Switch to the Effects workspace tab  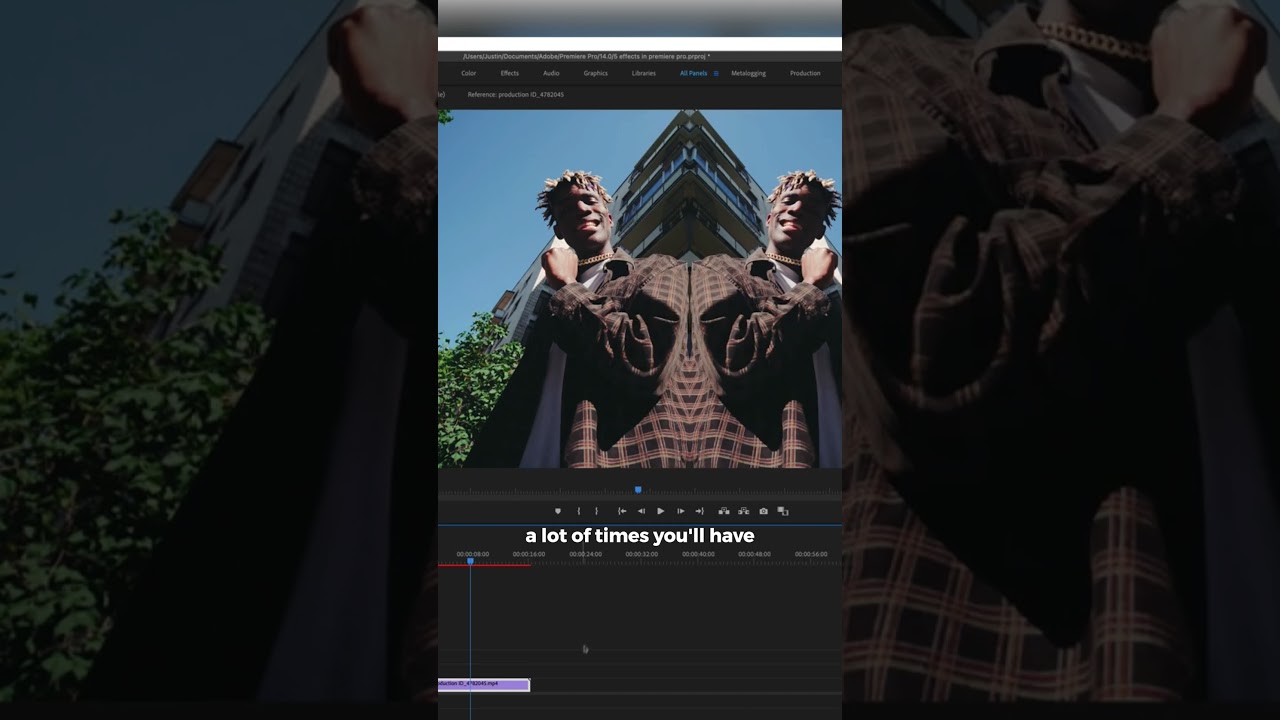(x=510, y=73)
